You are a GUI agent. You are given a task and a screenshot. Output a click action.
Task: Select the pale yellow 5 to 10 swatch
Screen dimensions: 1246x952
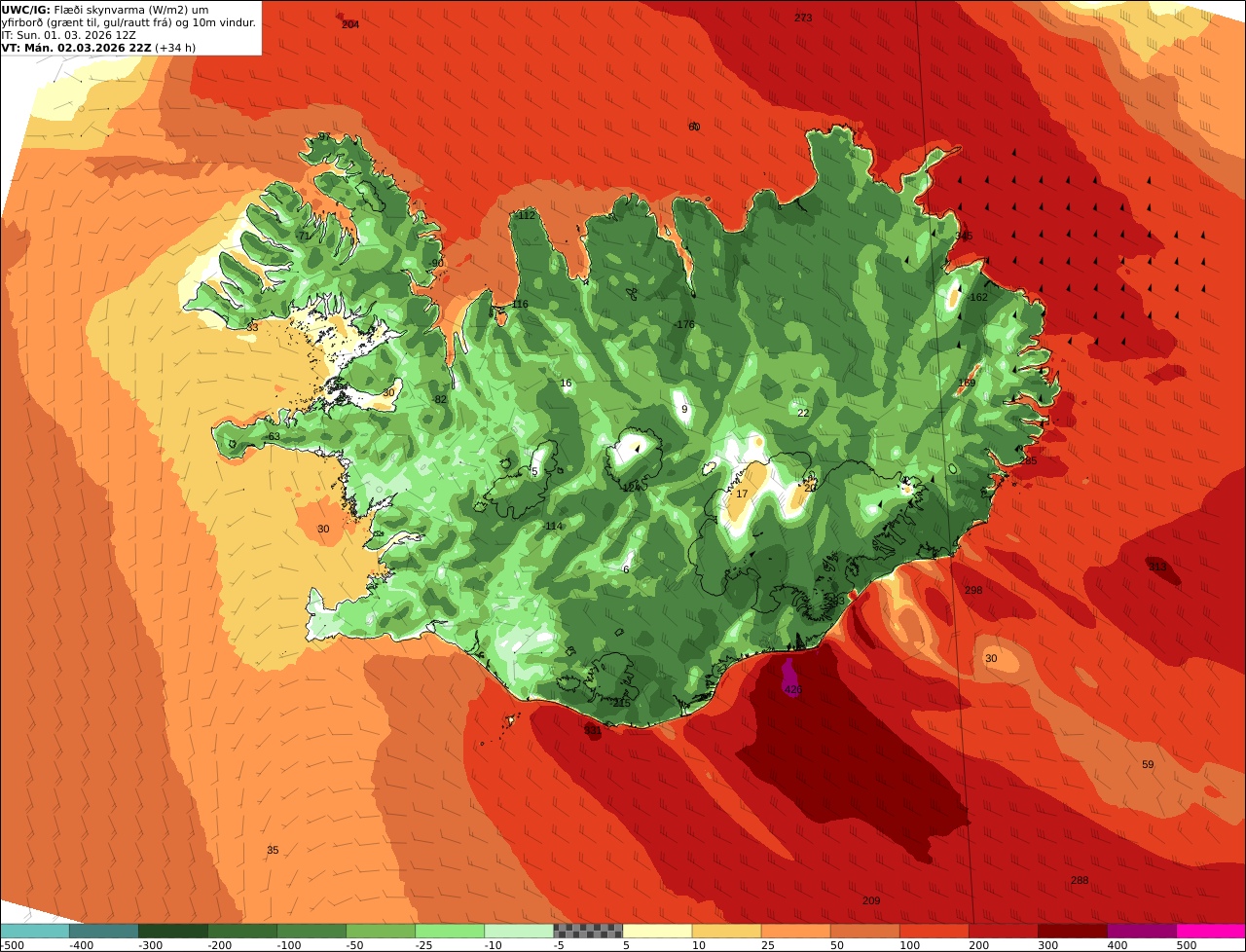pos(657,931)
